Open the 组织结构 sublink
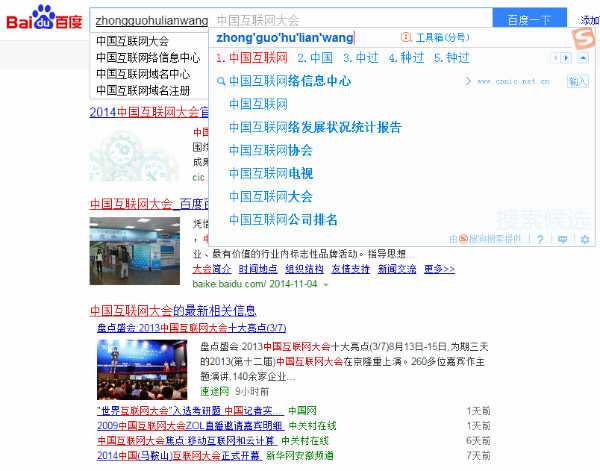 coord(304,269)
